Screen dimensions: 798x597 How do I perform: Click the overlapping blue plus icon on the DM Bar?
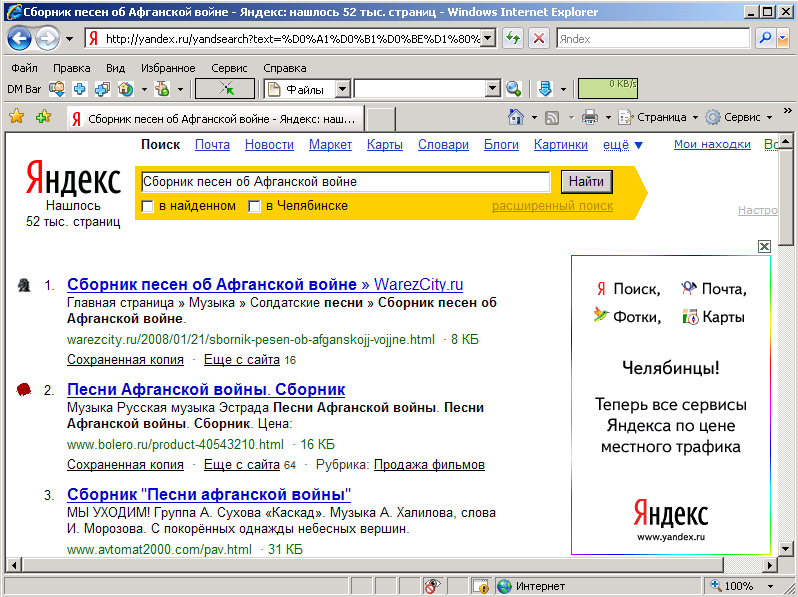tap(102, 89)
